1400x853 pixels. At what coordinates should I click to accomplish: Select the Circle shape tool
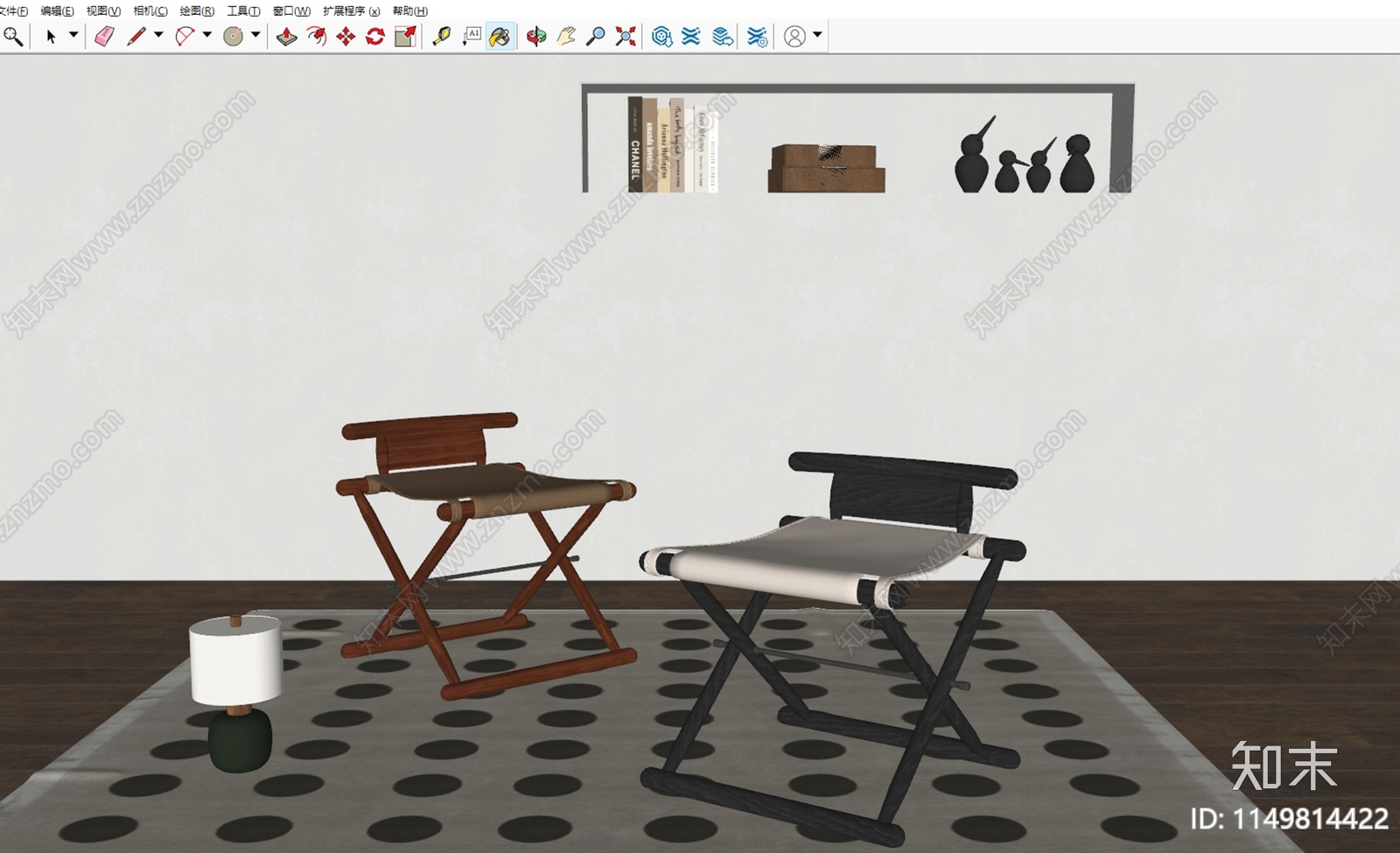[x=233, y=37]
